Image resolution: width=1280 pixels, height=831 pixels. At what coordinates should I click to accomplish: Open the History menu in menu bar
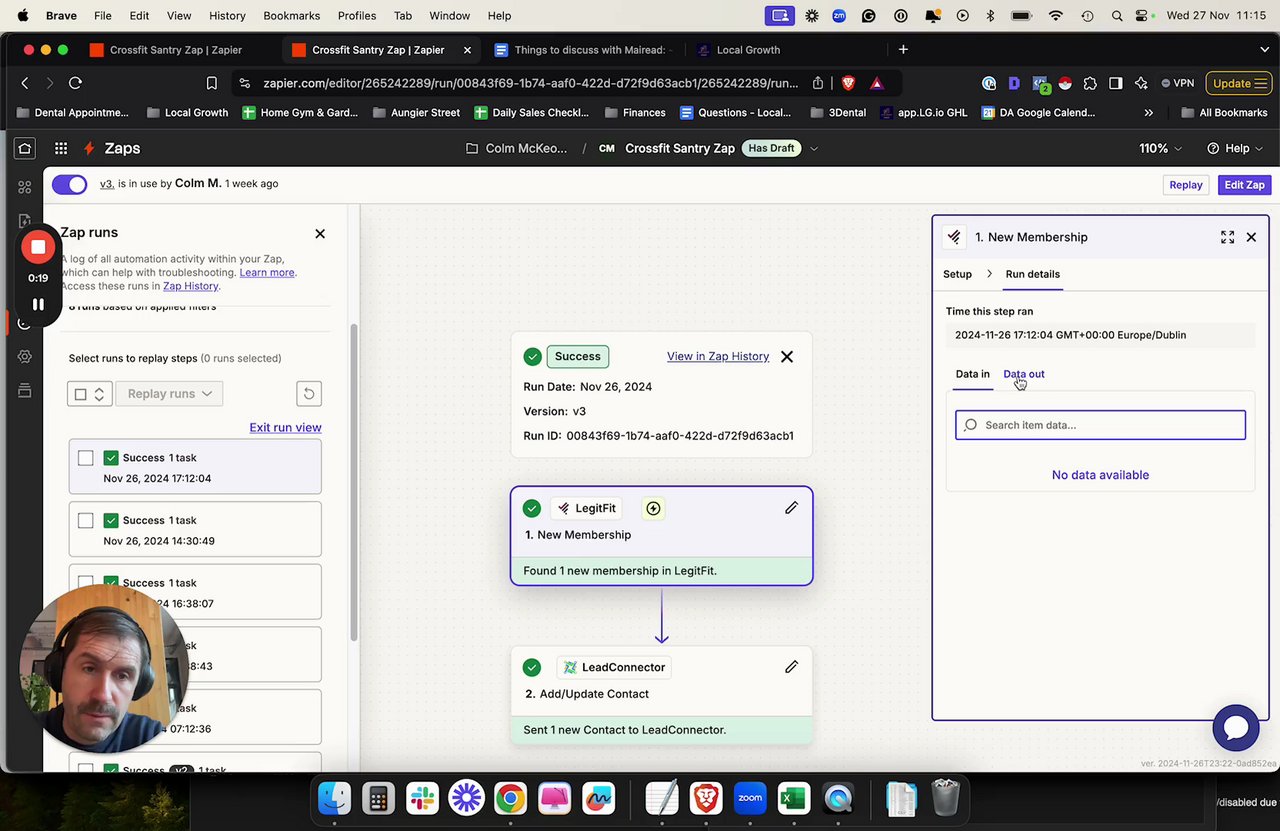227,15
